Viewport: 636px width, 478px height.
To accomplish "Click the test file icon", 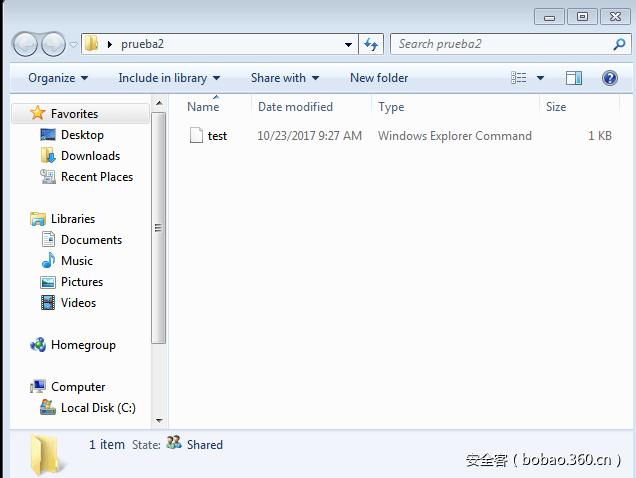I will pos(196,136).
